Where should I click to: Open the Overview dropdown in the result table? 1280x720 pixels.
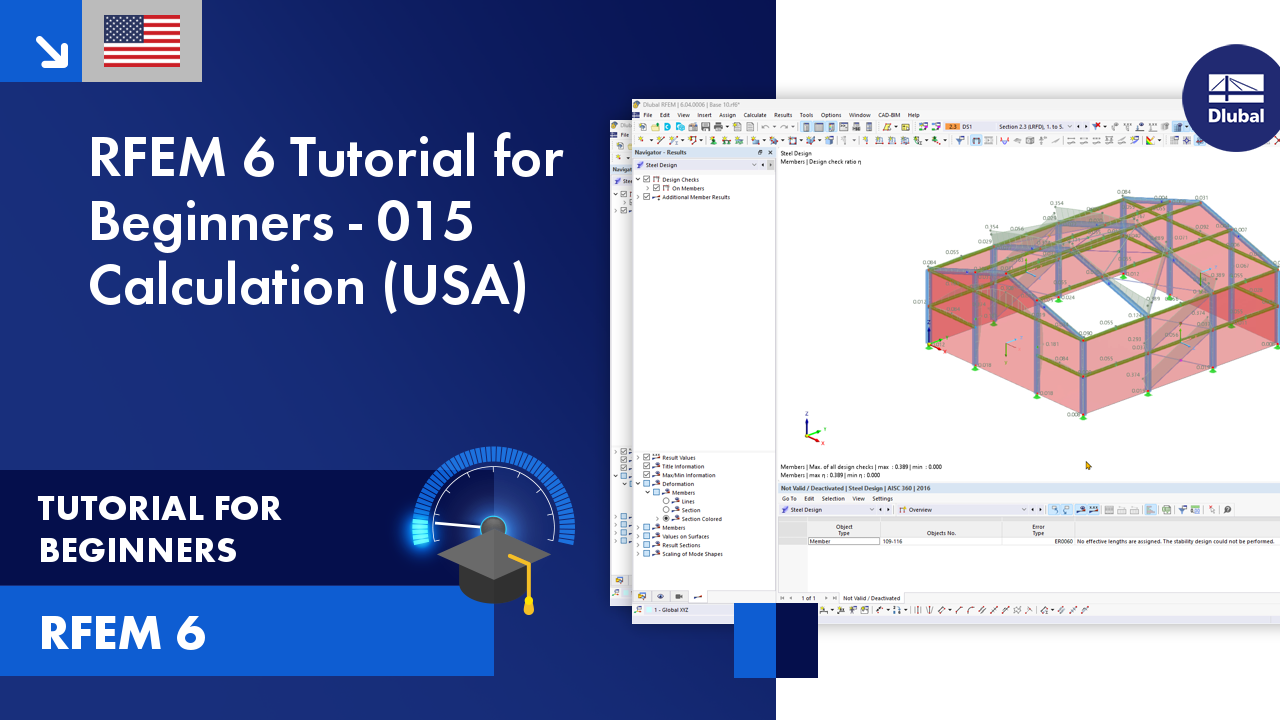tap(1024, 509)
